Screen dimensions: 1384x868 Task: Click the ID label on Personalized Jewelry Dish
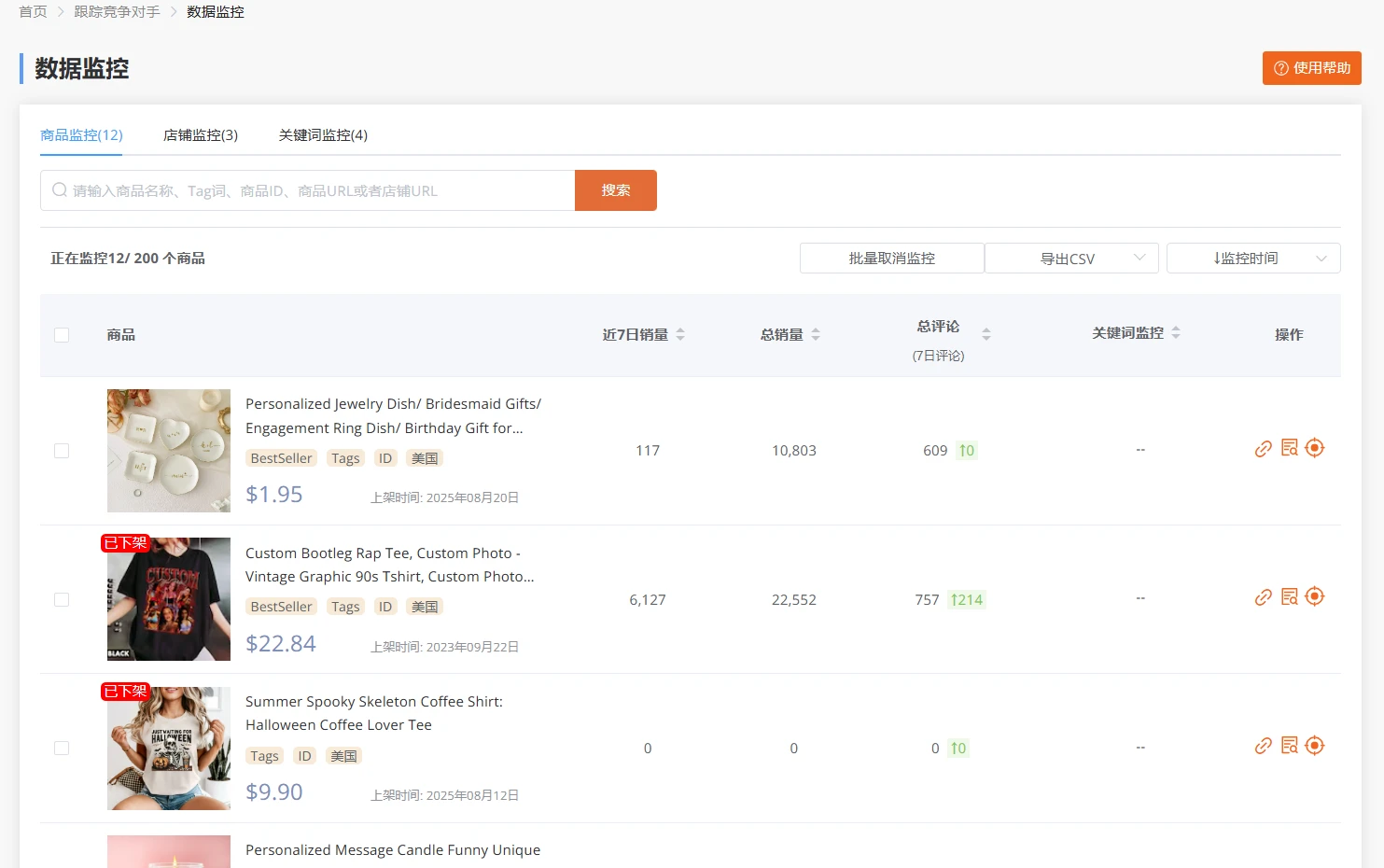[385, 458]
